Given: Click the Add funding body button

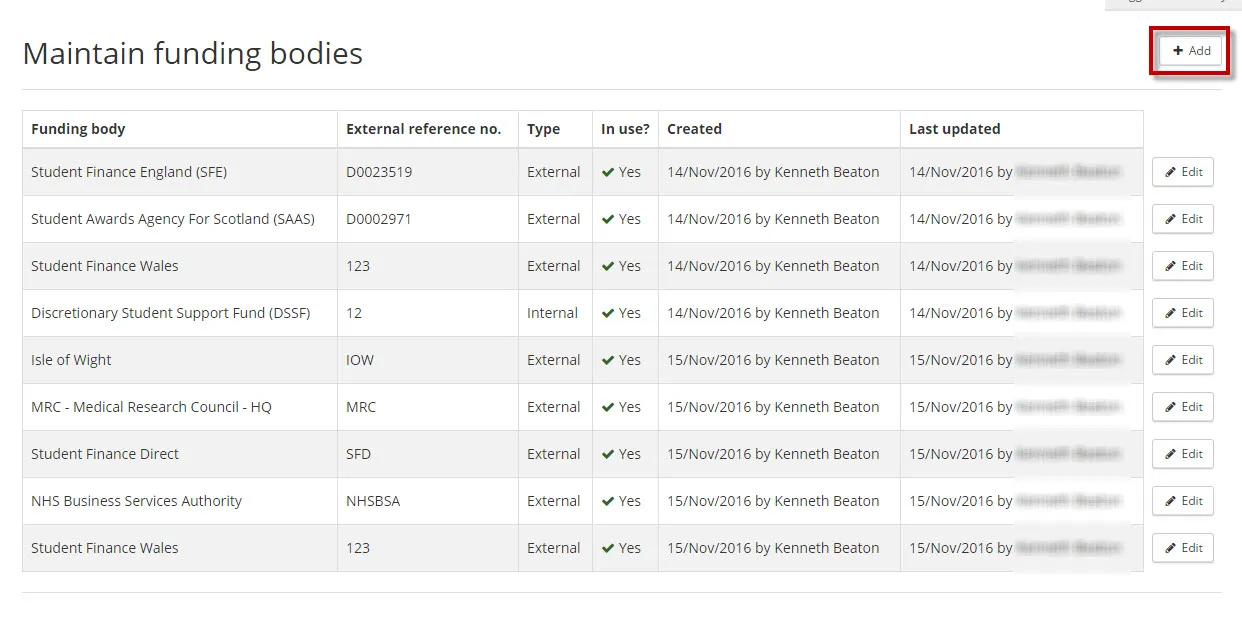Looking at the screenshot, I should [x=1190, y=51].
